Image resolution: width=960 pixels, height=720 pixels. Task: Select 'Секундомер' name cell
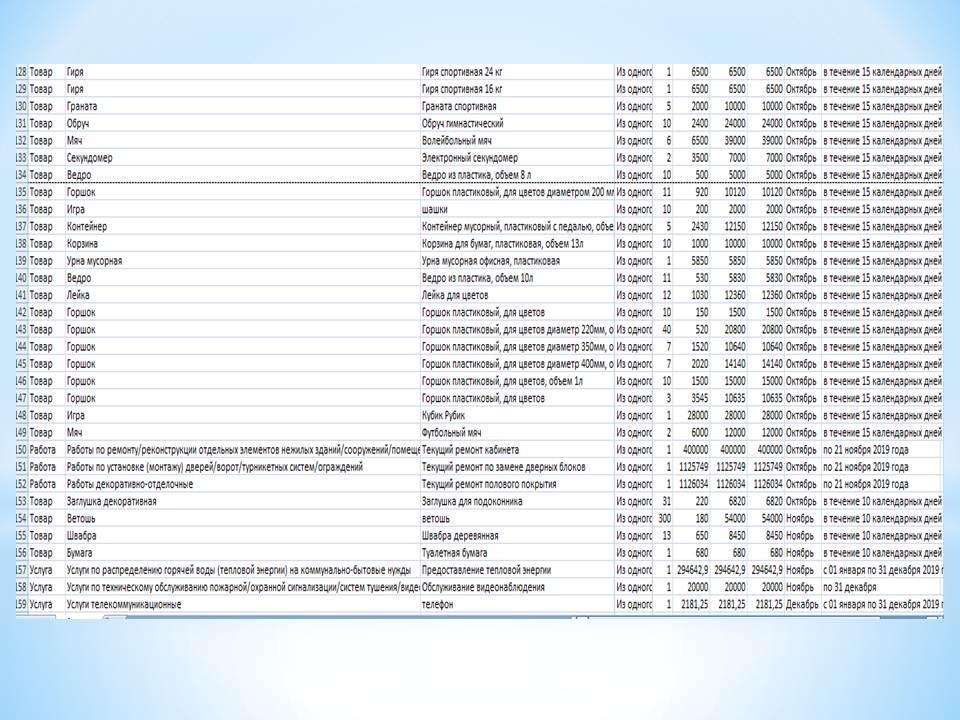(242, 157)
